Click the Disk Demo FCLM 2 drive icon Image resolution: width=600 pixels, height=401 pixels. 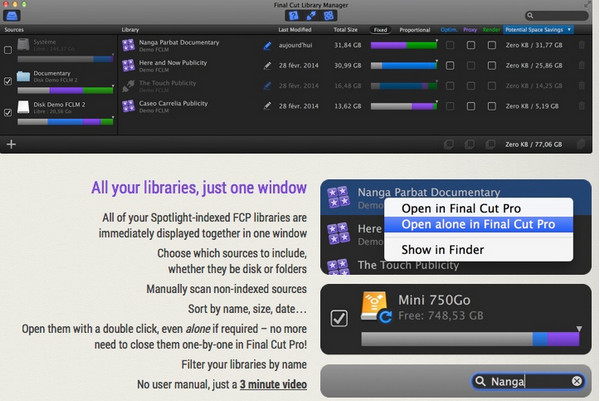coord(23,107)
